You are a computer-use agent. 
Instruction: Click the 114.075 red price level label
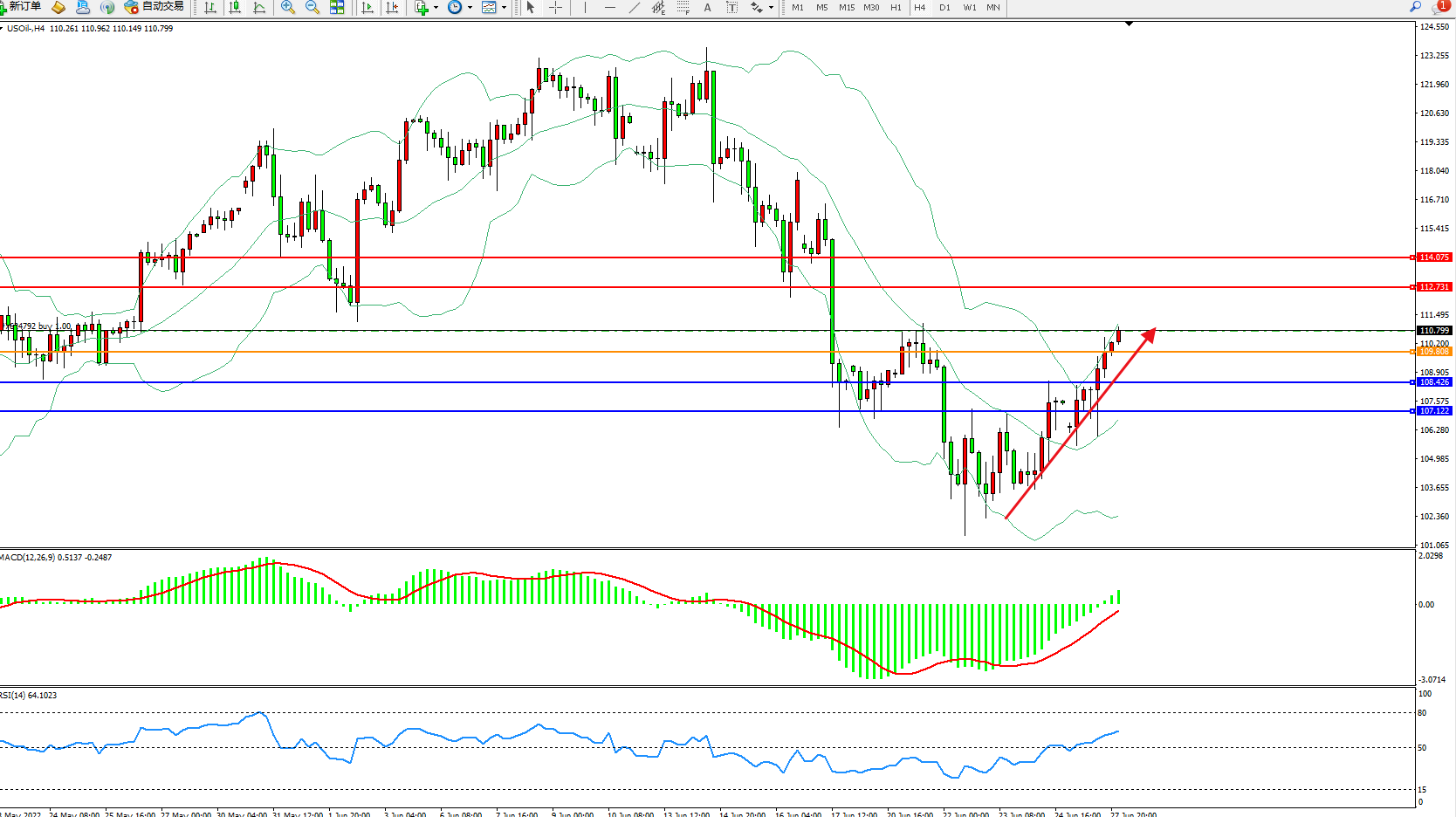(x=1433, y=257)
